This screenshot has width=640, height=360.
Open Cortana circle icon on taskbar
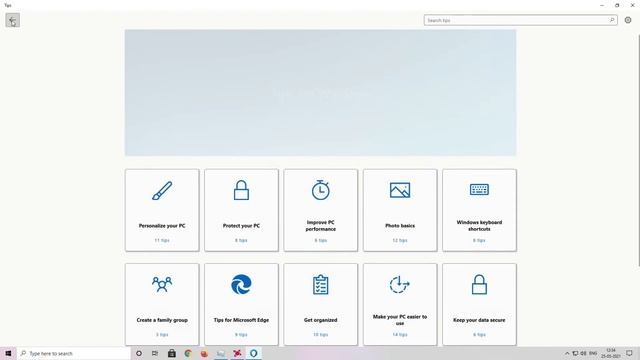tap(139, 353)
